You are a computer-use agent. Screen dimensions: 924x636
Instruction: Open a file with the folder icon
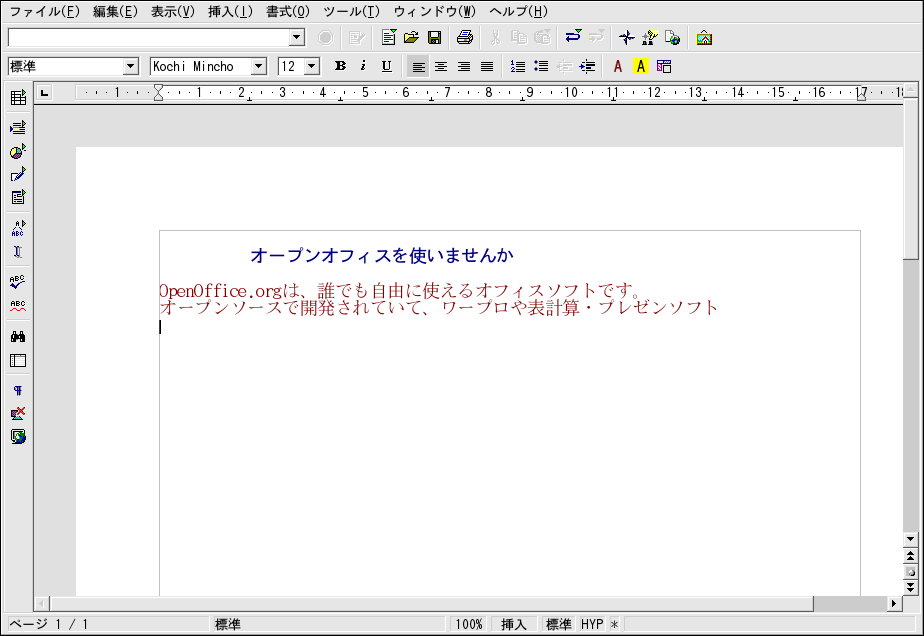(411, 38)
